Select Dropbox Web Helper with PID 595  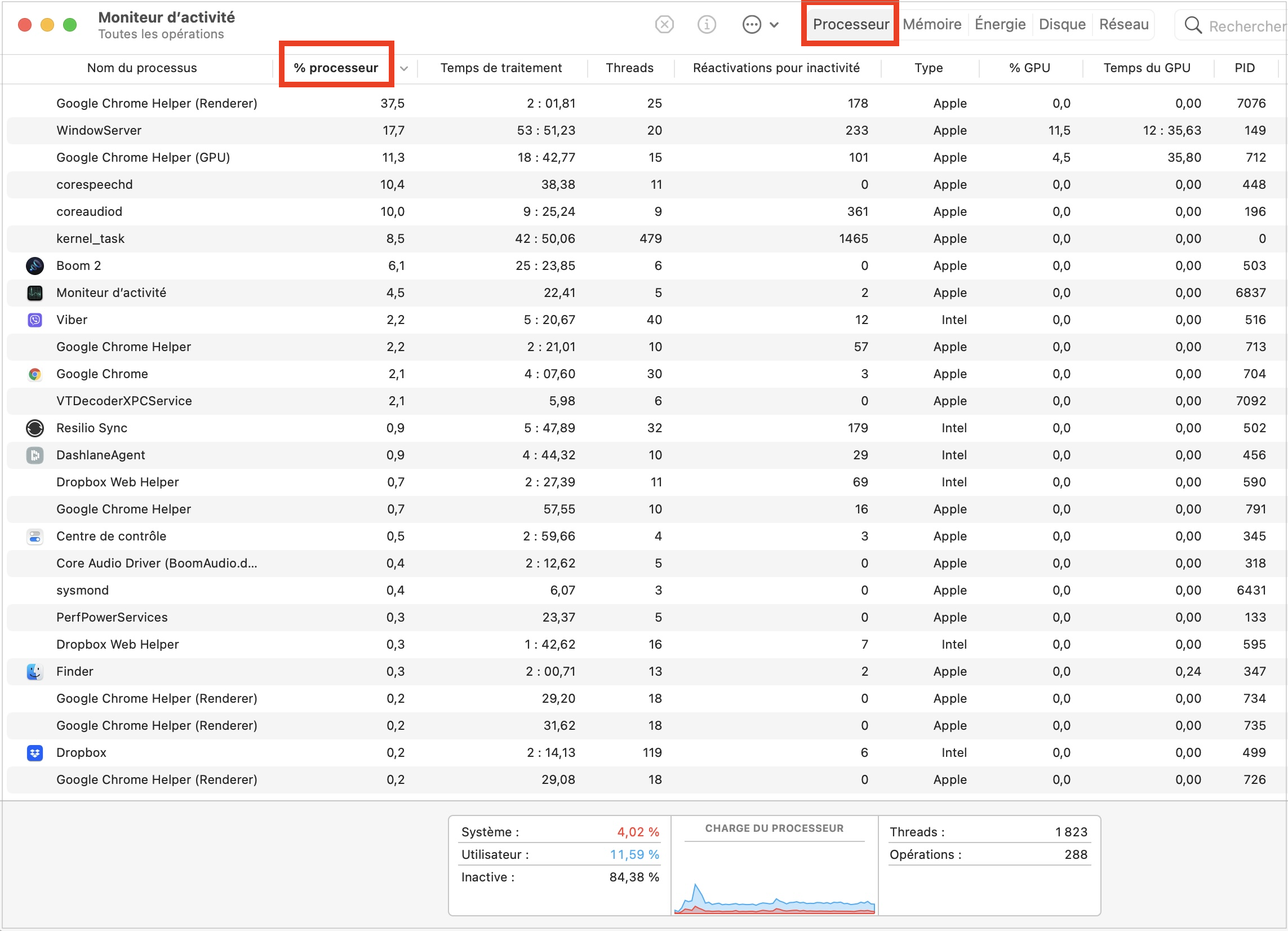pos(646,645)
